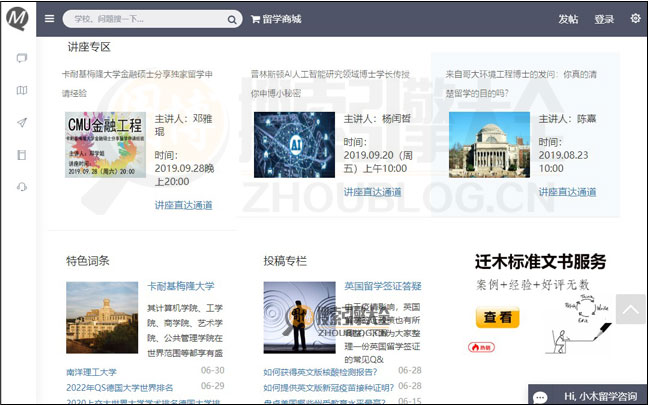Screen dimensions: 648x405
Task: Click the 投稿专栏 section heading
Action: click(x=285, y=261)
